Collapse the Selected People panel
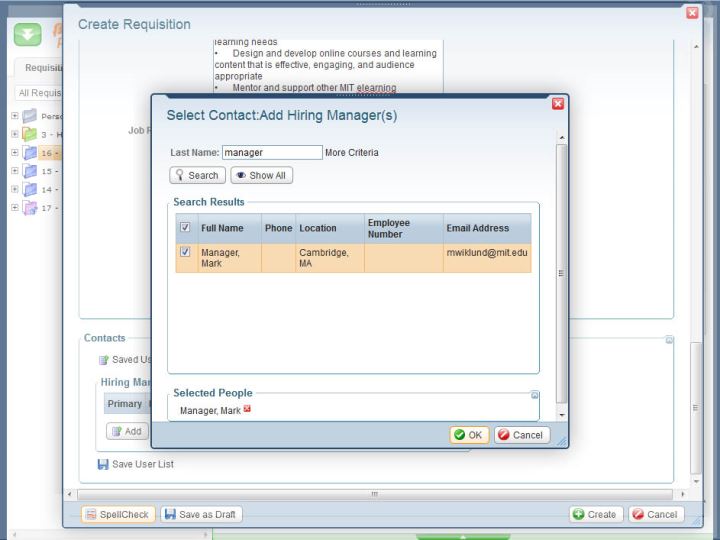The image size is (720, 540). [534, 395]
